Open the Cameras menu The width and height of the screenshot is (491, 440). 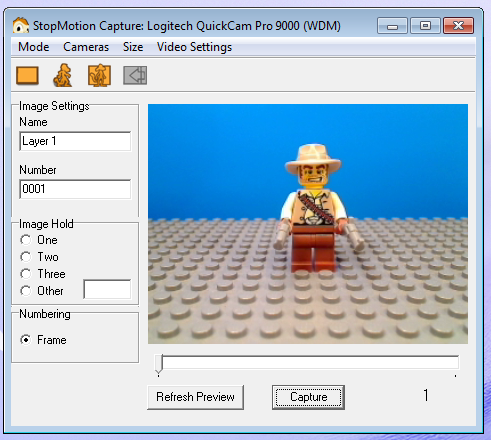(86, 47)
